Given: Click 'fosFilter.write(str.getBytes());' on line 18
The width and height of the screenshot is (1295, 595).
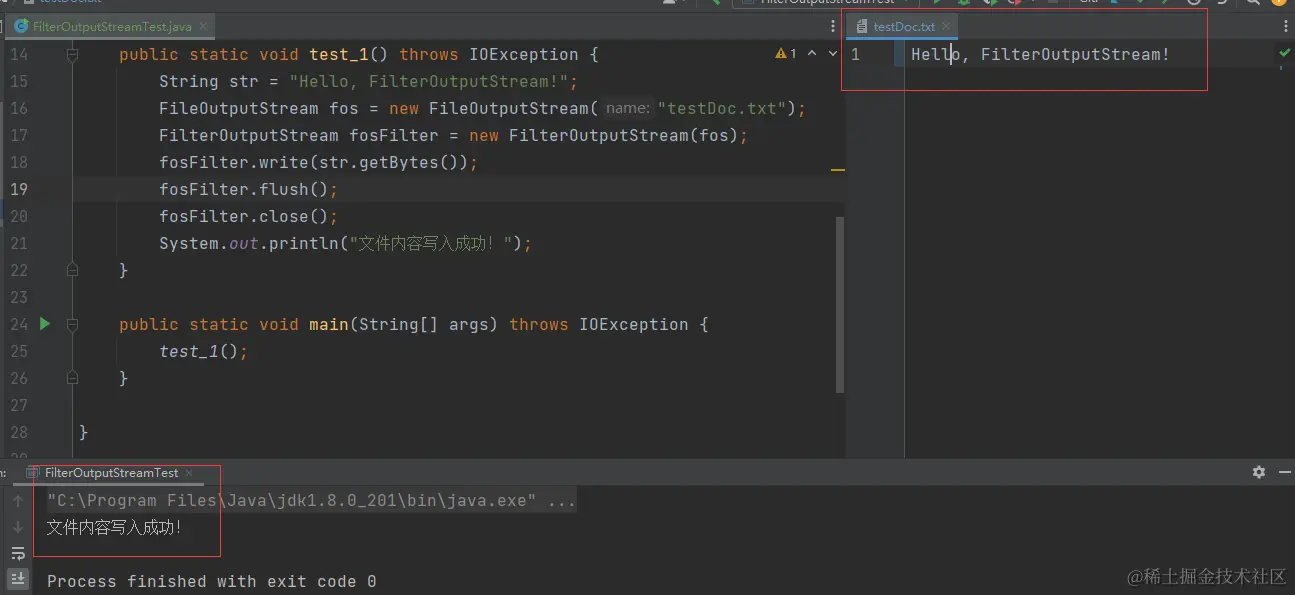Looking at the screenshot, I should point(318,162).
